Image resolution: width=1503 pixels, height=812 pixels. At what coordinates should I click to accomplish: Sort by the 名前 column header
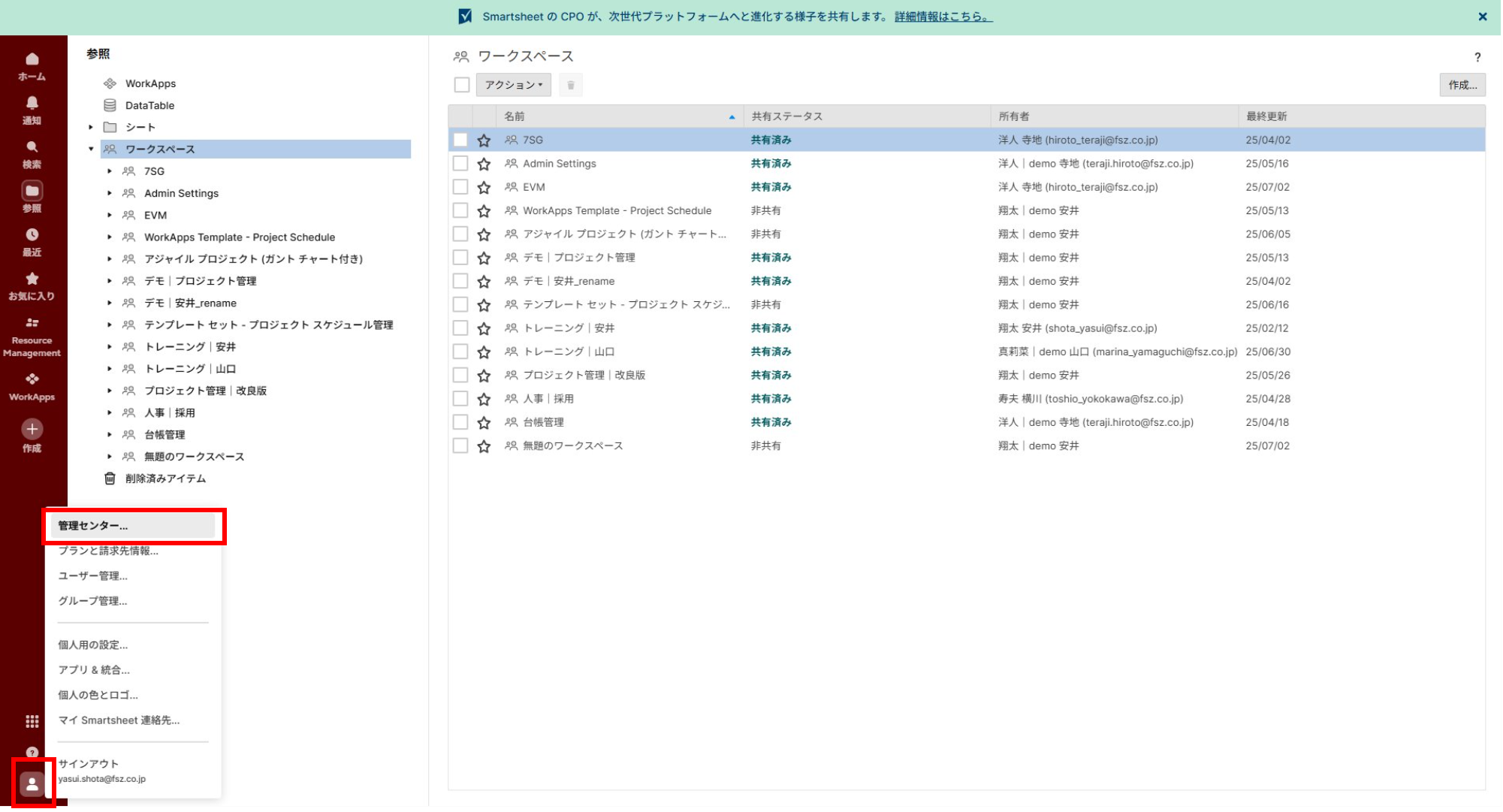tap(620, 116)
